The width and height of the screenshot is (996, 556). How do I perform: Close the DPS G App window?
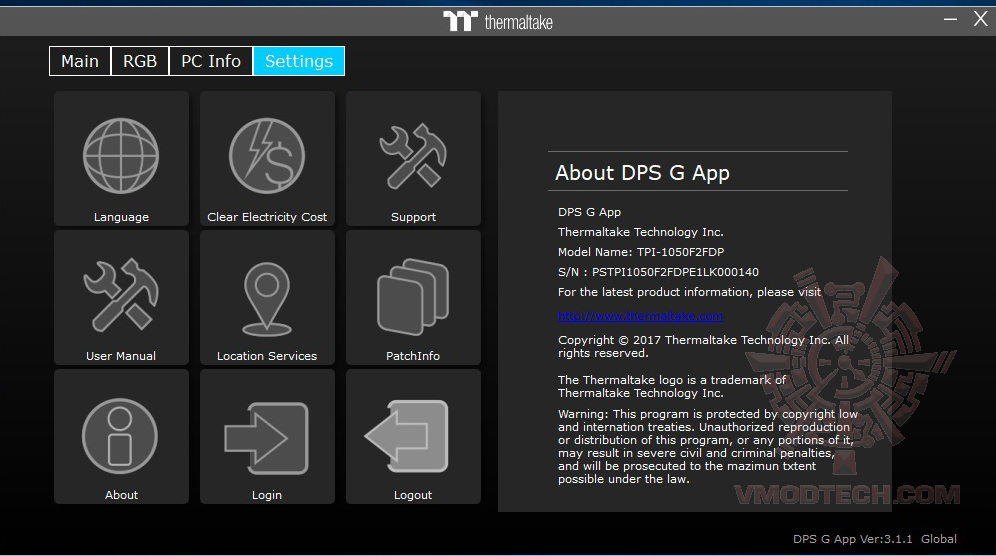[980, 19]
